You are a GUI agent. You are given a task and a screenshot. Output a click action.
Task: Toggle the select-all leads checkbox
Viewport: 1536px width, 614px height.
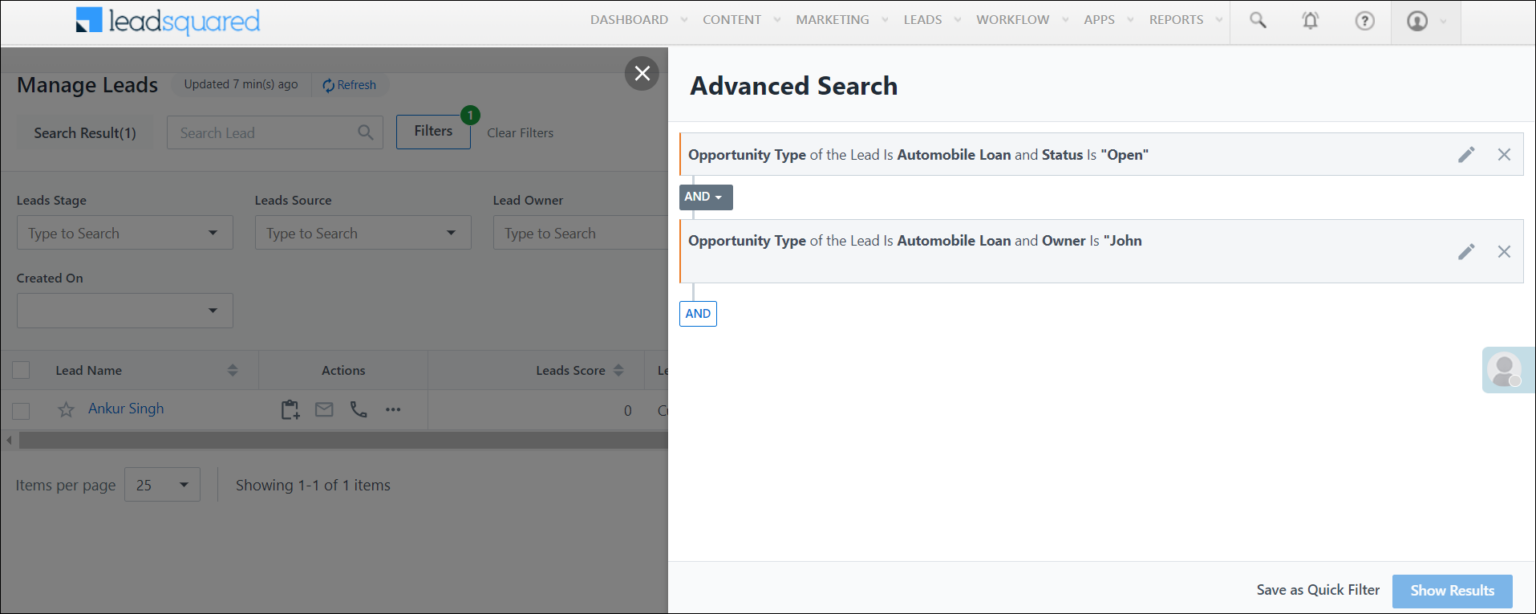(x=21, y=370)
